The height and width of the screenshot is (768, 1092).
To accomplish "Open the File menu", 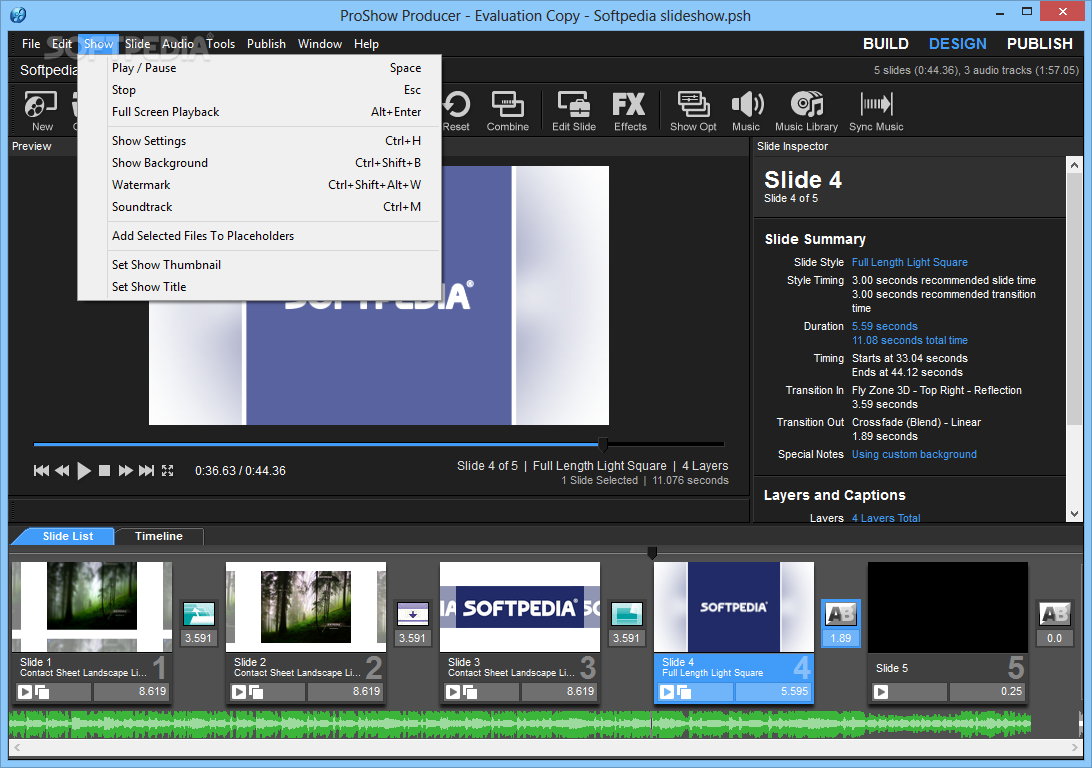I will pos(31,44).
